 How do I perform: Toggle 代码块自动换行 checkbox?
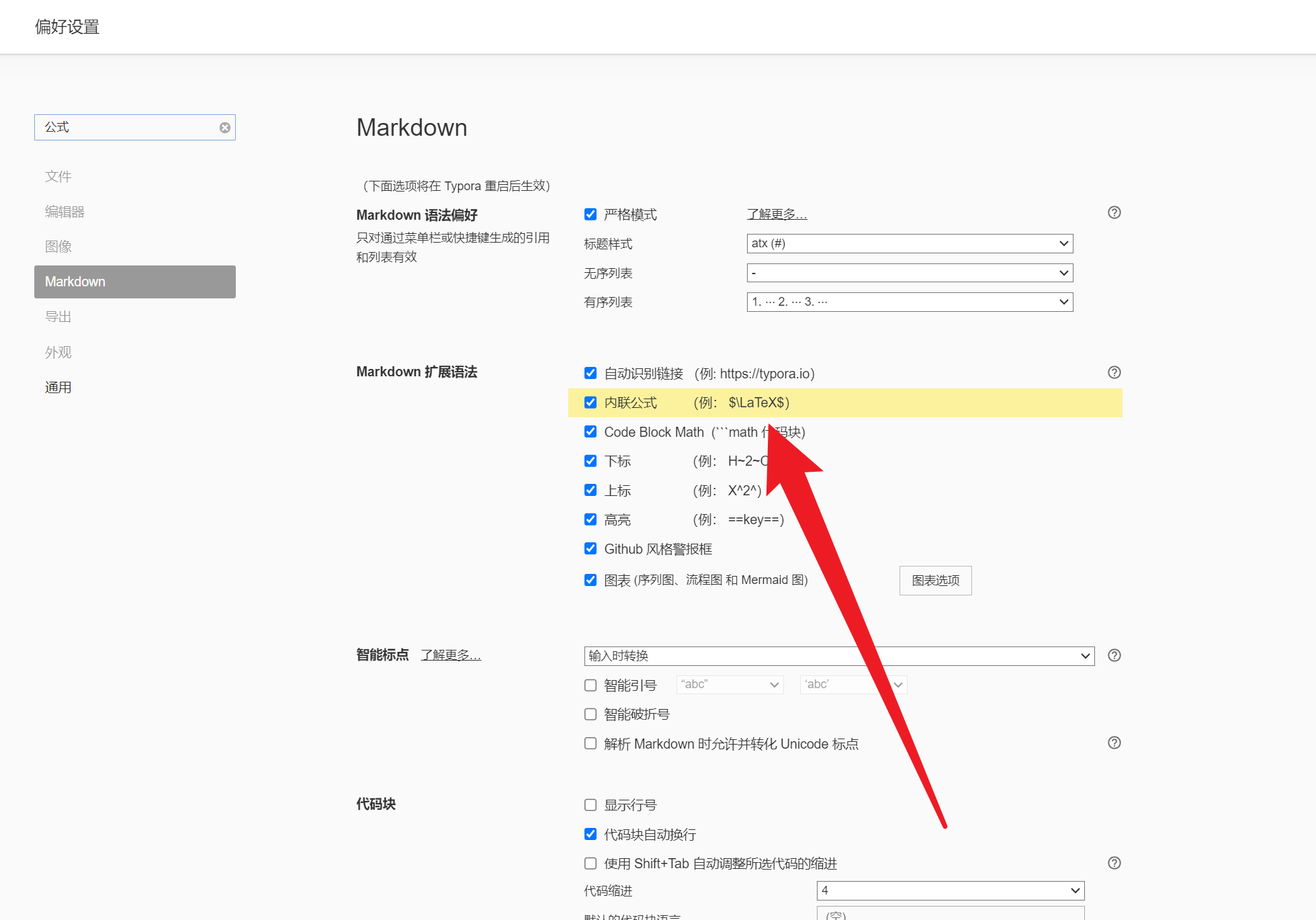[x=590, y=834]
